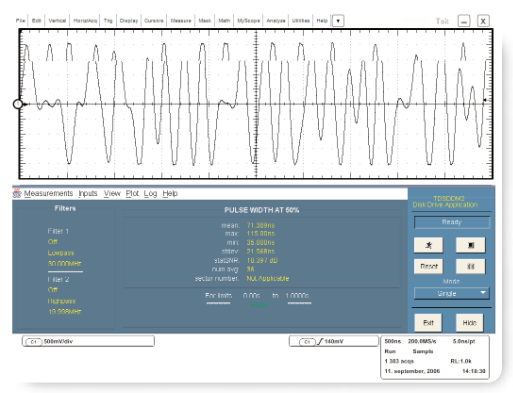
Task: Open the Log menu
Action: pyautogui.click(x=150, y=193)
